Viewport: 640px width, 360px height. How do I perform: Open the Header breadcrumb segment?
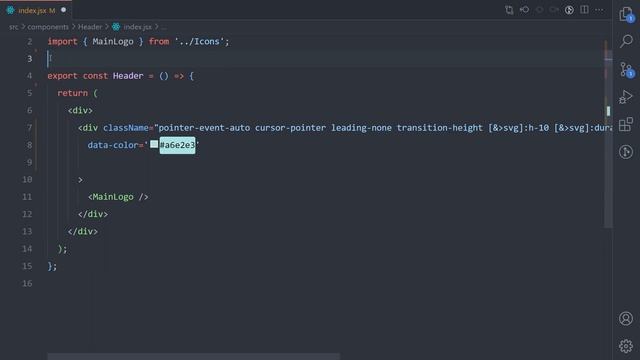(90, 27)
